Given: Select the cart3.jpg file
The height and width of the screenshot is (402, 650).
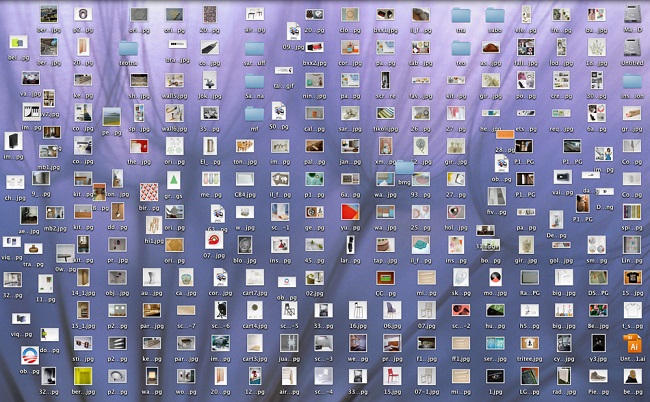Looking at the screenshot, I should point(255,343).
